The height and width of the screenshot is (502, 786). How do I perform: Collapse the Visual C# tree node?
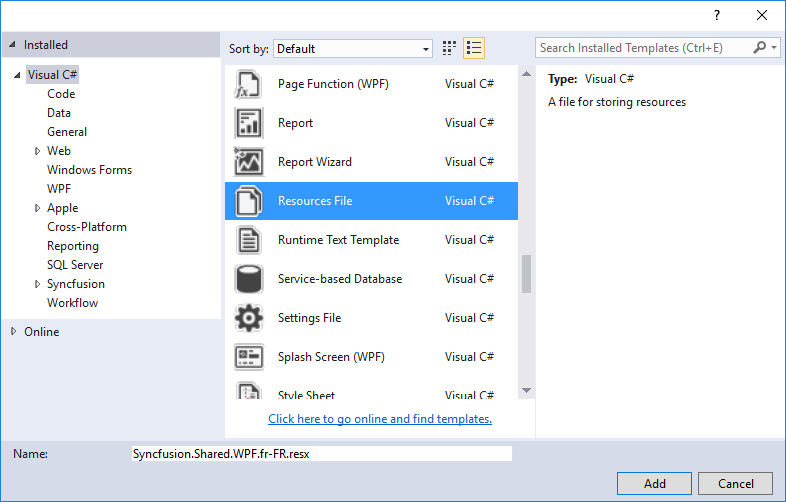click(x=17, y=75)
